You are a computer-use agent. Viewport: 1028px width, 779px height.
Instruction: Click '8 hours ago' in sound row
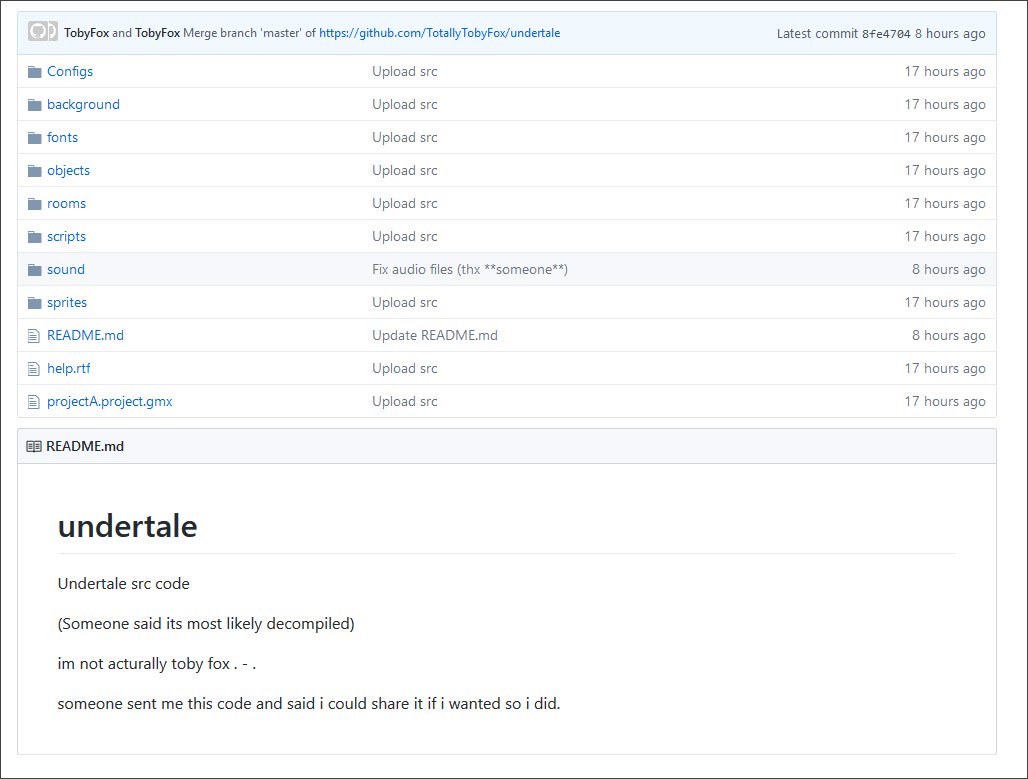(x=949, y=270)
